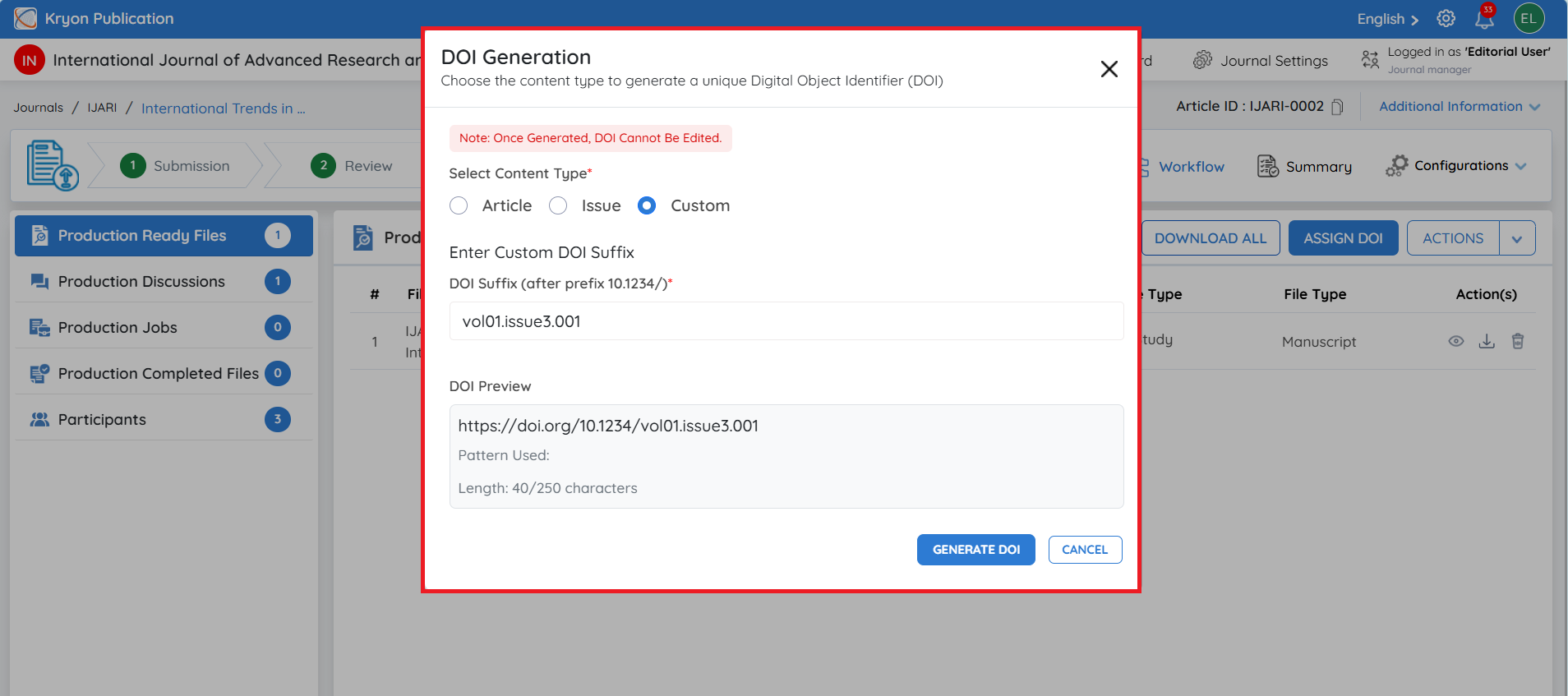The image size is (1568, 696).
Task: Open the Configurations dropdown
Action: click(1455, 166)
